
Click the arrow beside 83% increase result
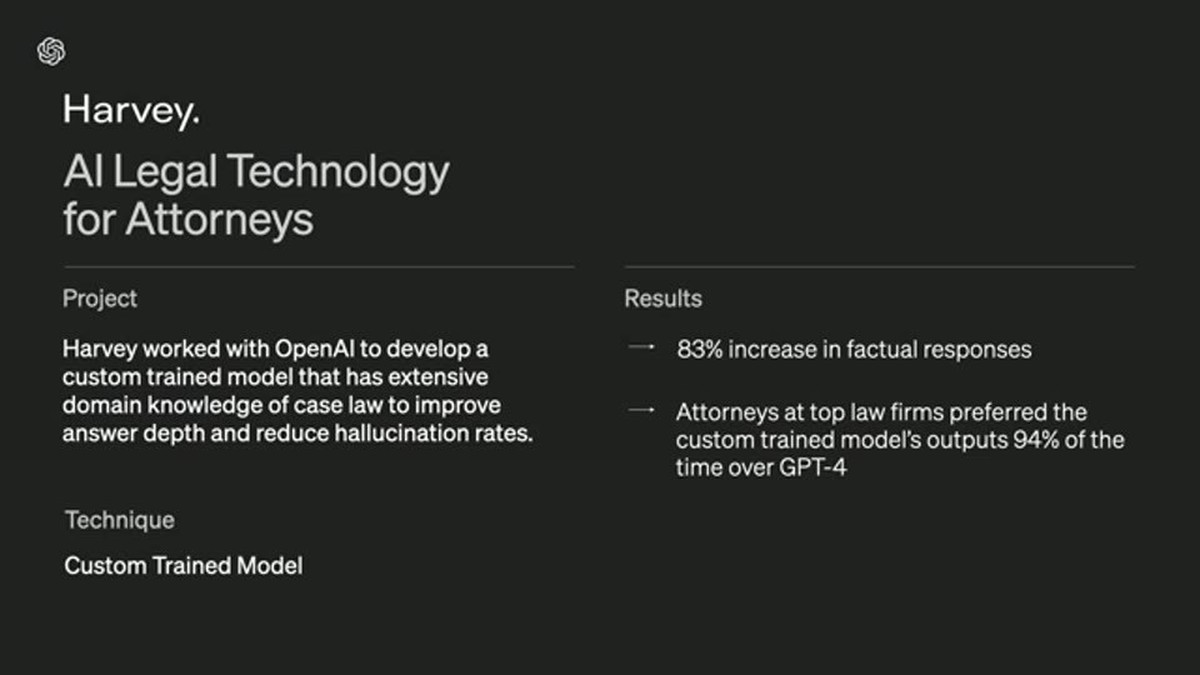[x=640, y=347]
